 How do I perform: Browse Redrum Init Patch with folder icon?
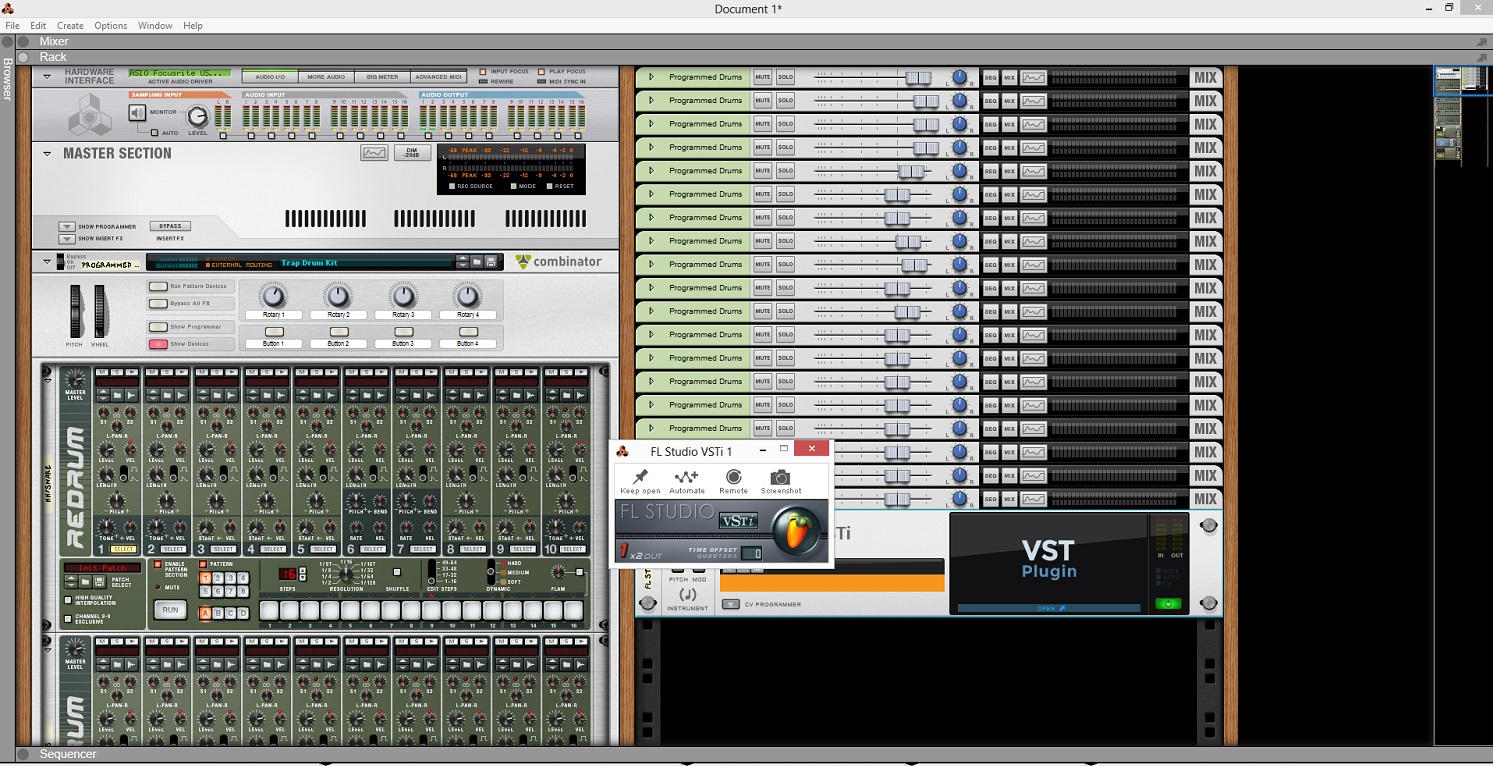click(x=87, y=580)
